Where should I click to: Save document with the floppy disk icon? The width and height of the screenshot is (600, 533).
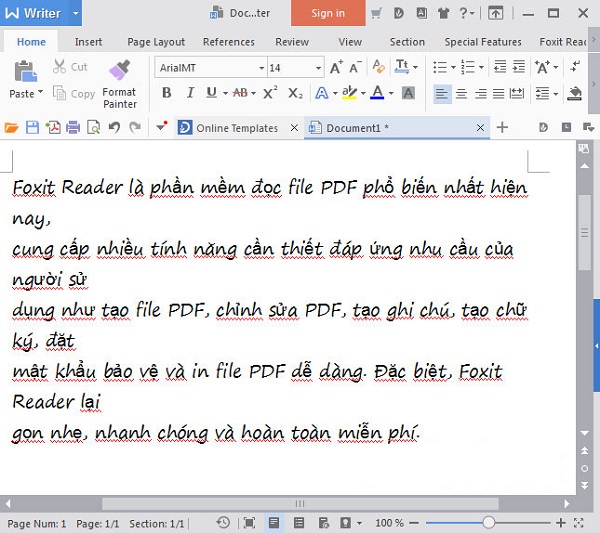[x=33, y=127]
